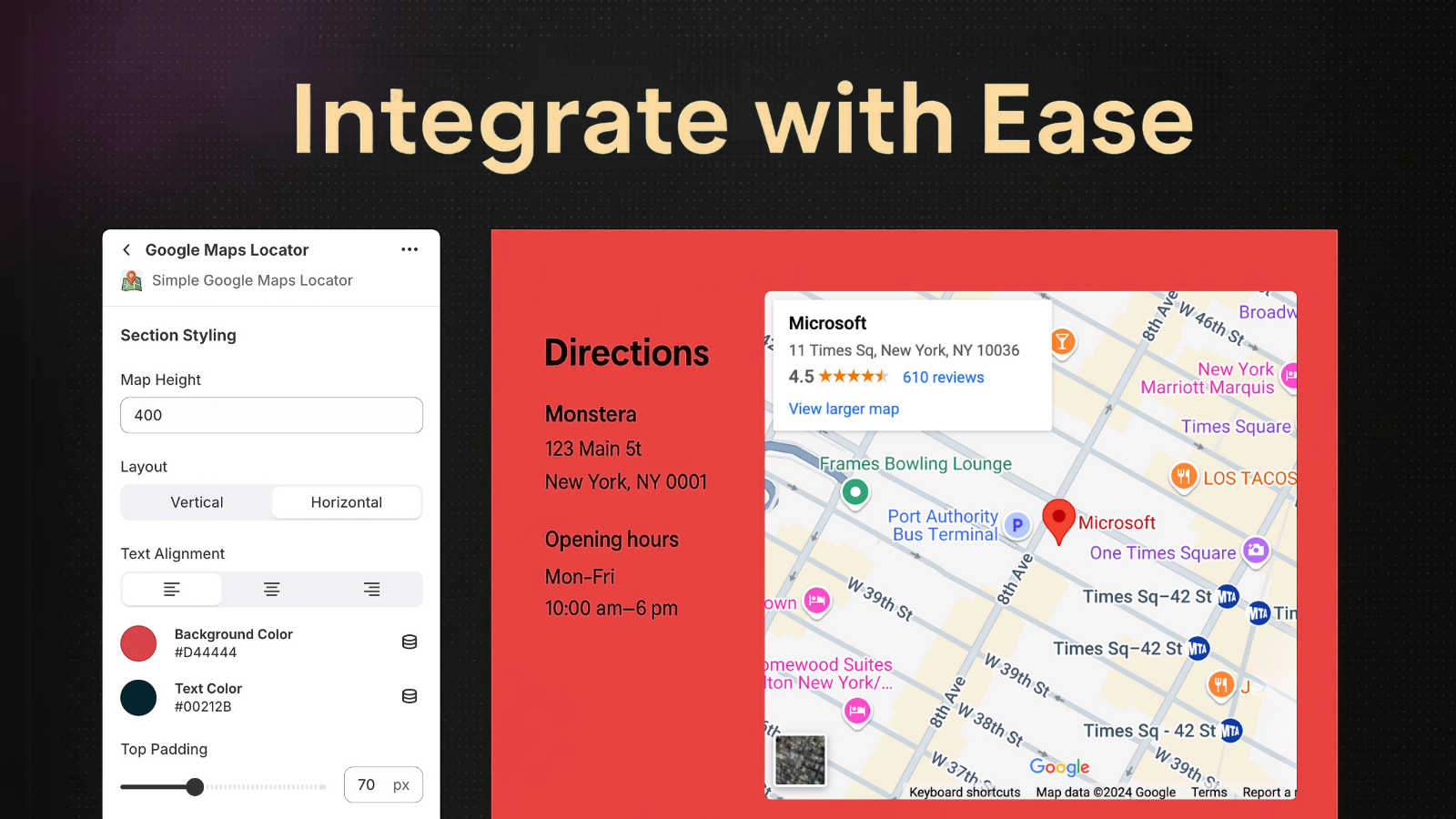
Task: Click the Microsoft label next to map pin
Action: point(1117,522)
